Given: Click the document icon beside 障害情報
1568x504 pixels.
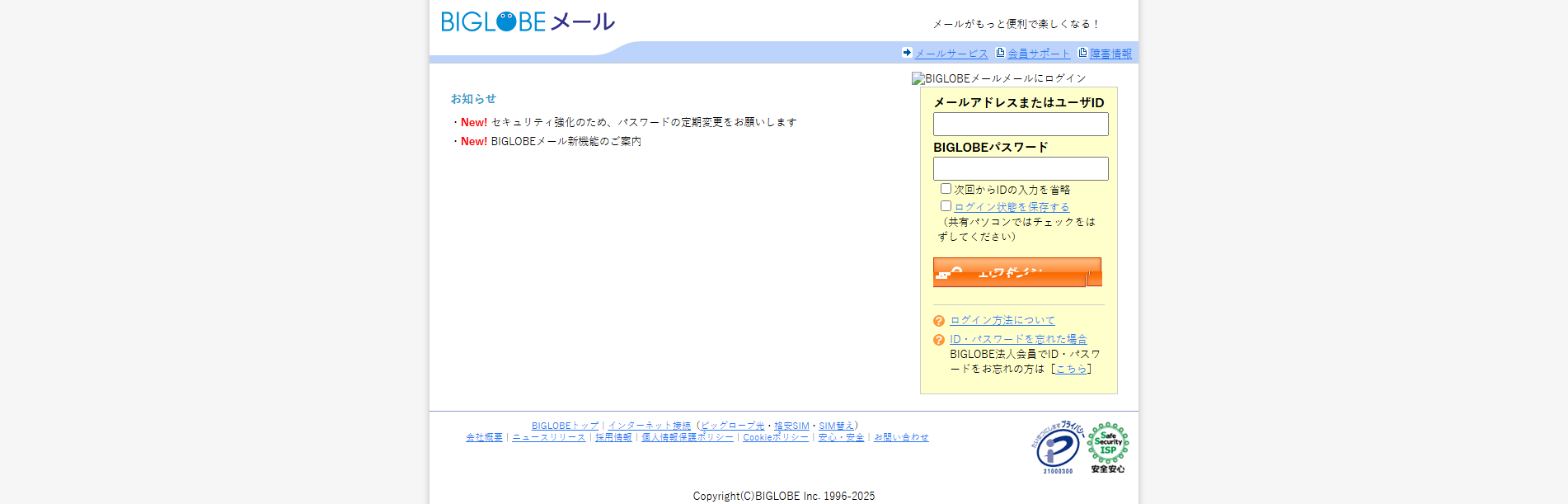Looking at the screenshot, I should [1083, 53].
